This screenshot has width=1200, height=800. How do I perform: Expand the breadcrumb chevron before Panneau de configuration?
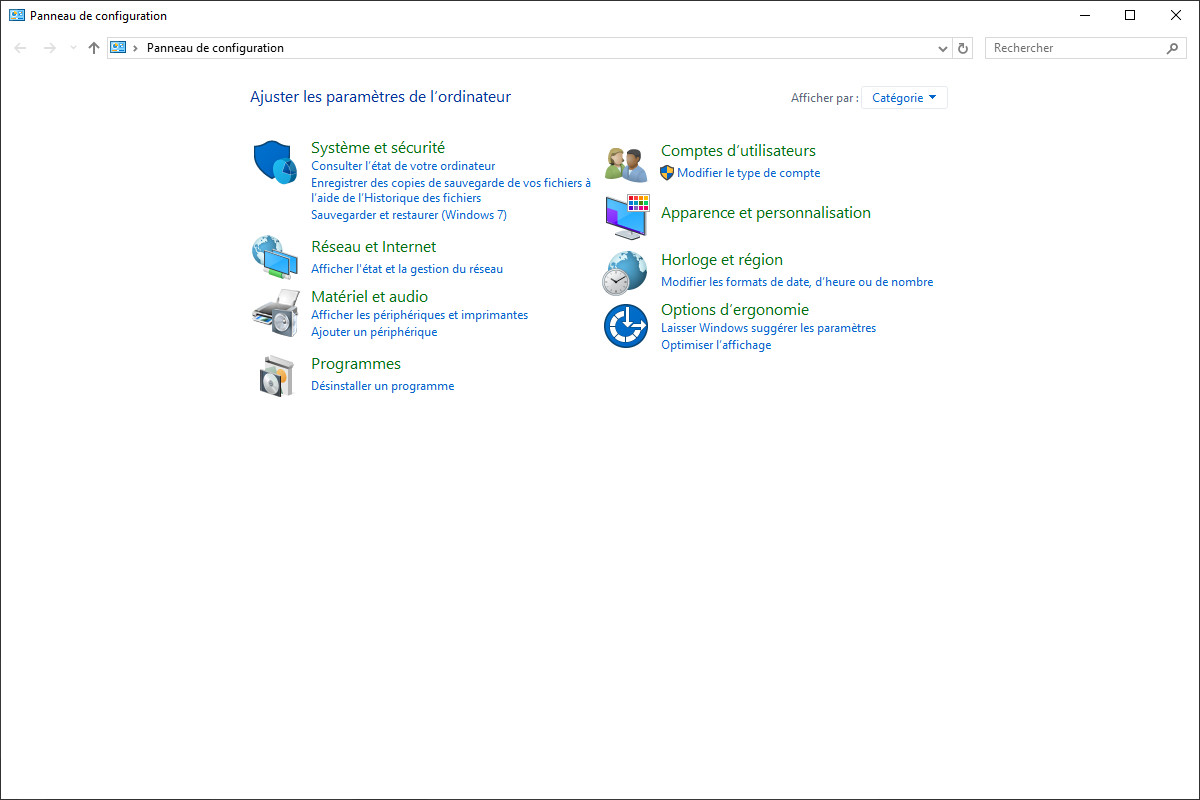(x=135, y=48)
